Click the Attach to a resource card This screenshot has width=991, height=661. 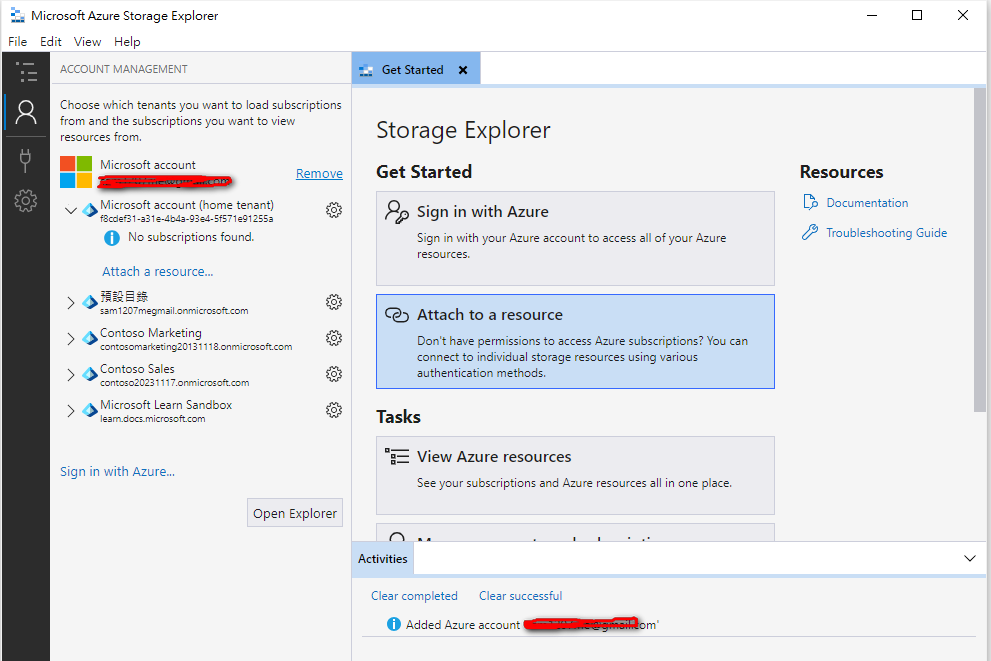(x=575, y=341)
